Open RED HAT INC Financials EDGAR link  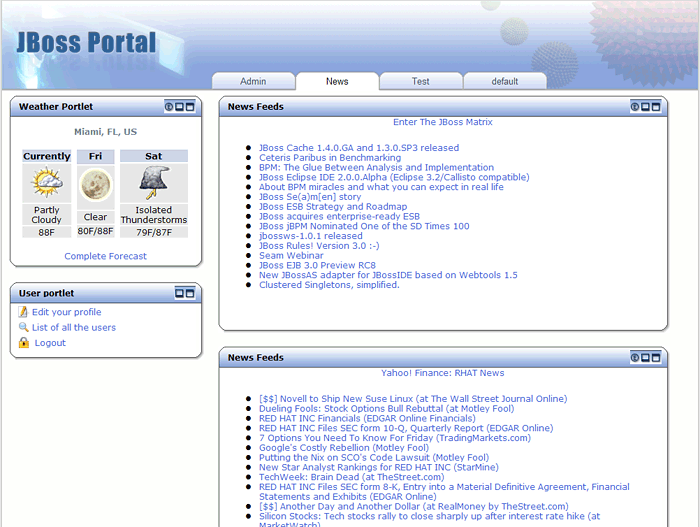(x=367, y=418)
